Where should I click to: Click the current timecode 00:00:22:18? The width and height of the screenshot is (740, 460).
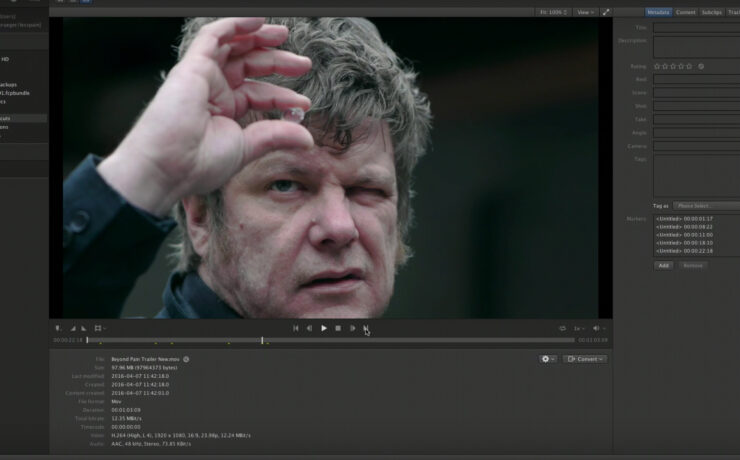pyautogui.click(x=68, y=340)
